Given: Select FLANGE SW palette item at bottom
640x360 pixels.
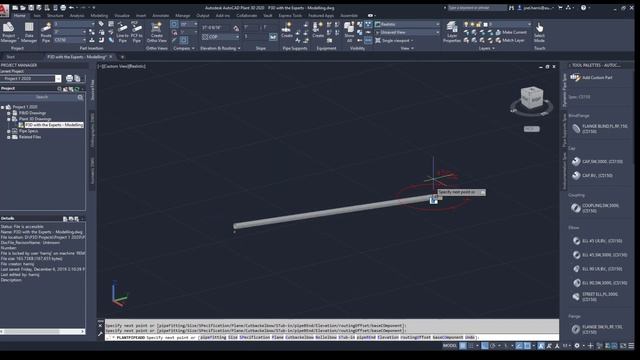Looking at the screenshot, I should [597, 329].
